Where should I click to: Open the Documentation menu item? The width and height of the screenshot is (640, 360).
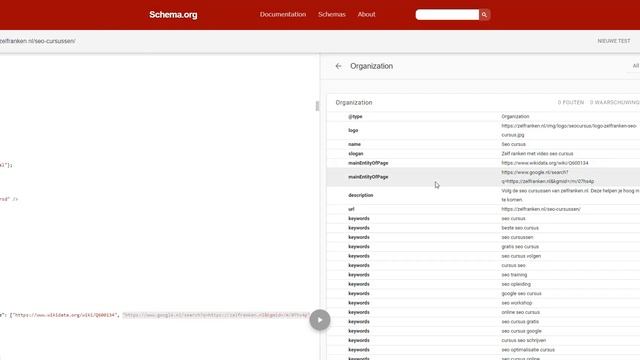283,14
